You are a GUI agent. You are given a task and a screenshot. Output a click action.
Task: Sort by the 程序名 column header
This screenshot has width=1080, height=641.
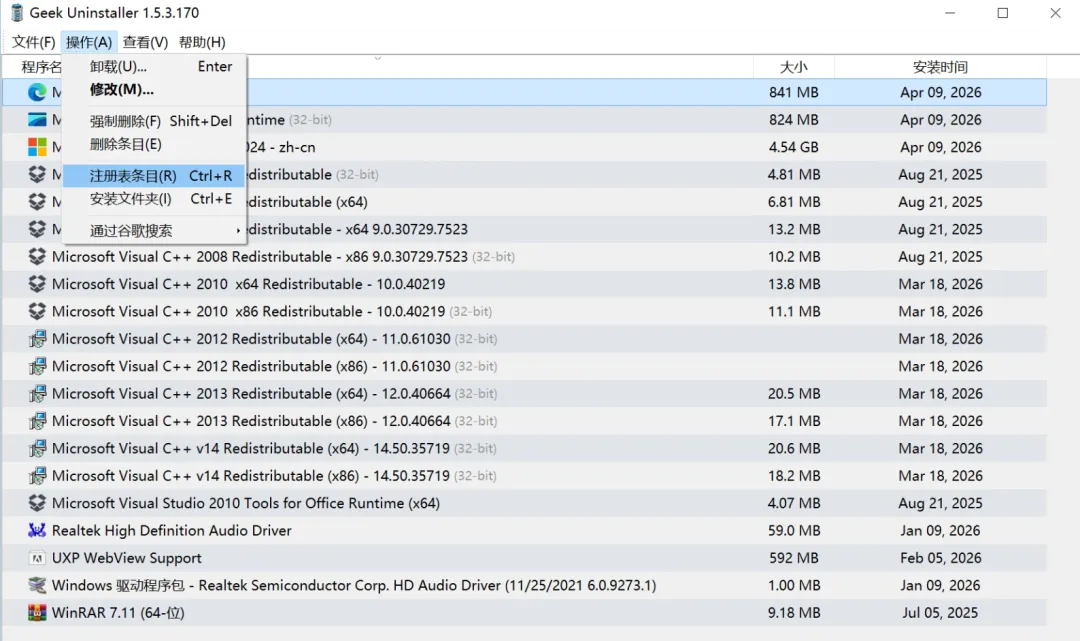pyautogui.click(x=41, y=67)
